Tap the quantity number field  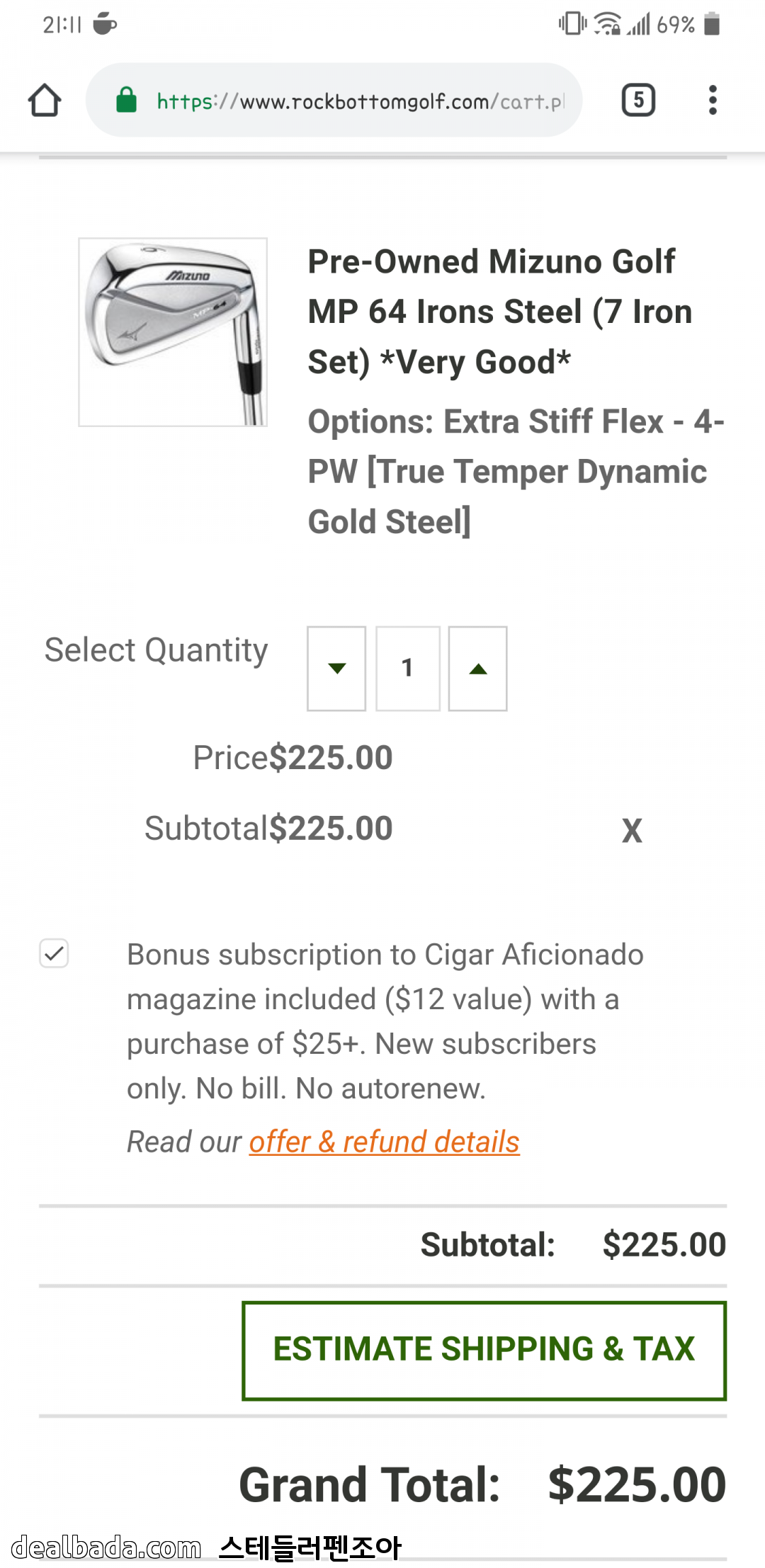coord(407,669)
